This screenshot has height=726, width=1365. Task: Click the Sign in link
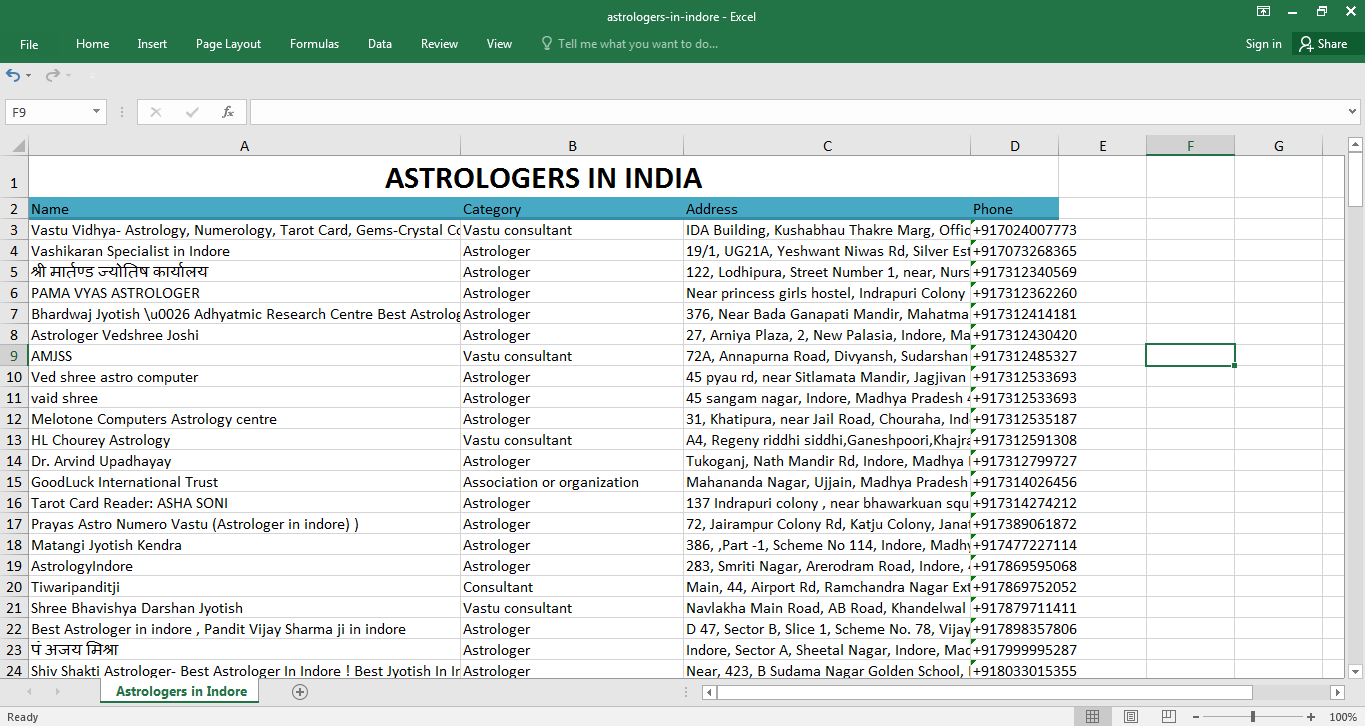[1263, 44]
